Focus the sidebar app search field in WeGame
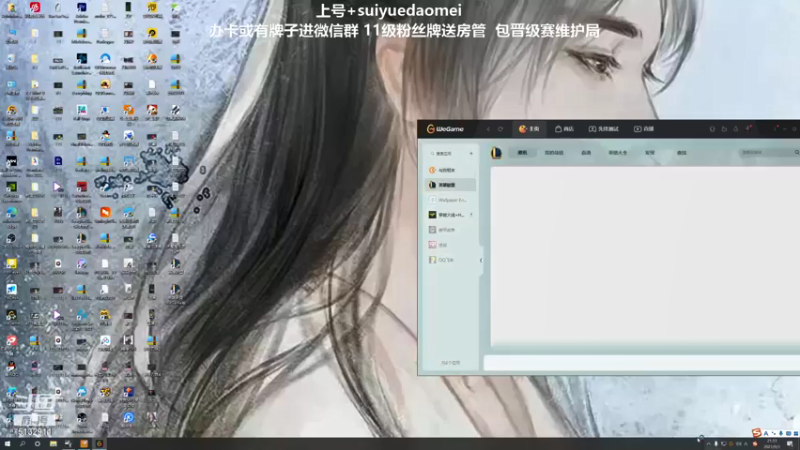This screenshot has width=800, height=450. point(448,154)
